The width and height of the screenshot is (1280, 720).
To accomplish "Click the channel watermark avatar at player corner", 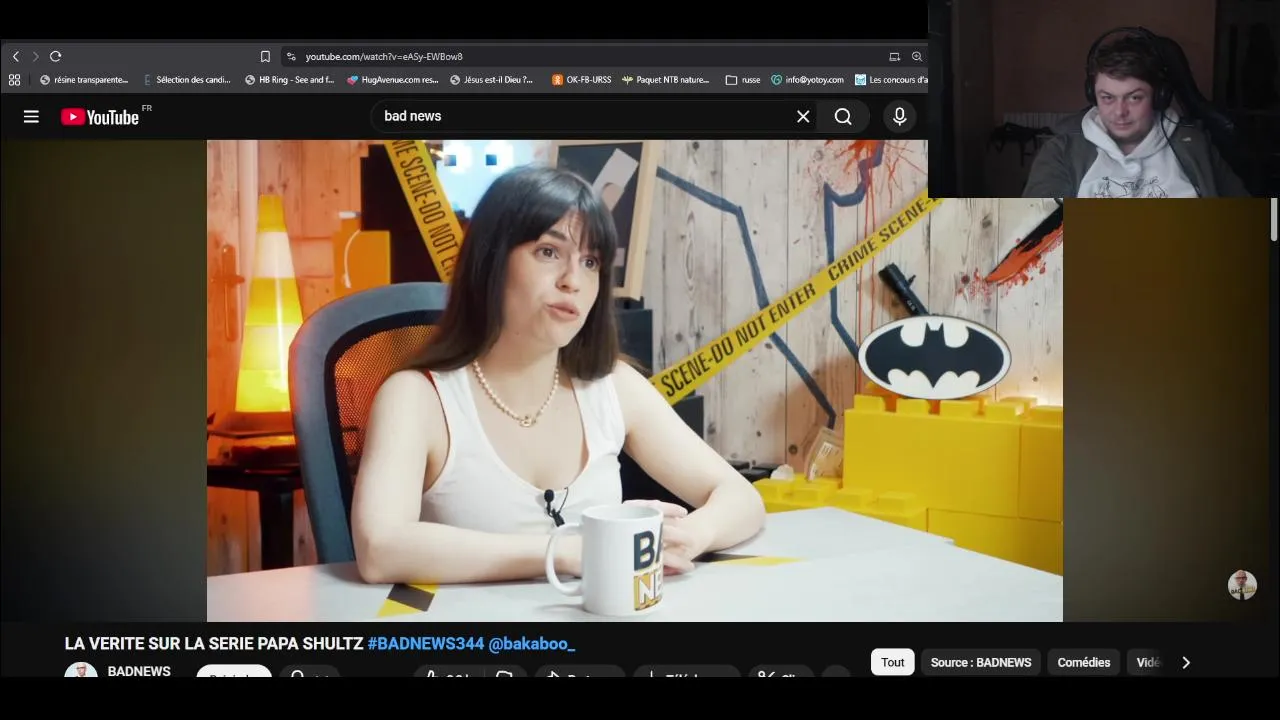I will [1242, 585].
